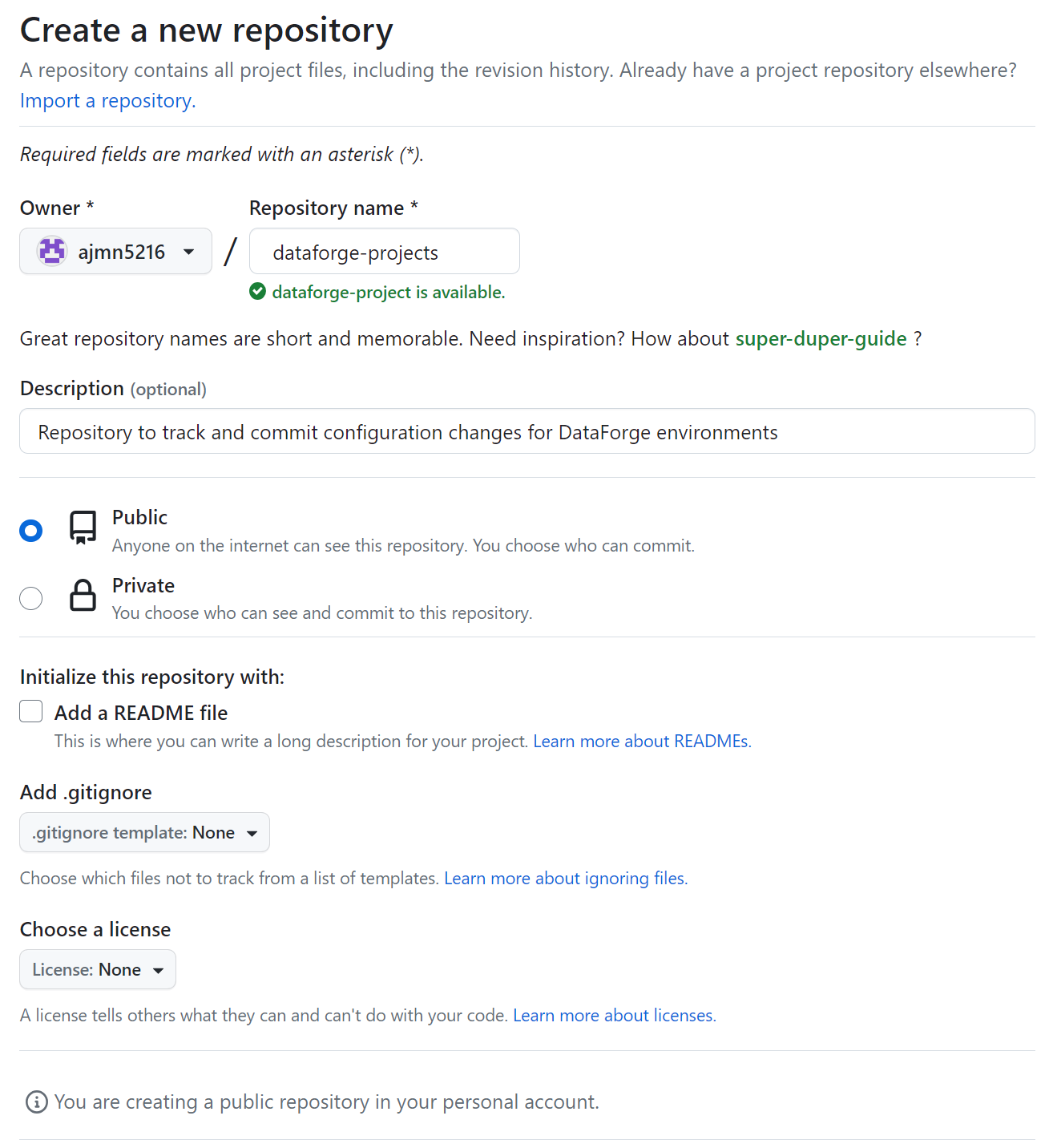1053x1148 pixels.
Task: Open the License: None dropdown
Action: coord(98,969)
